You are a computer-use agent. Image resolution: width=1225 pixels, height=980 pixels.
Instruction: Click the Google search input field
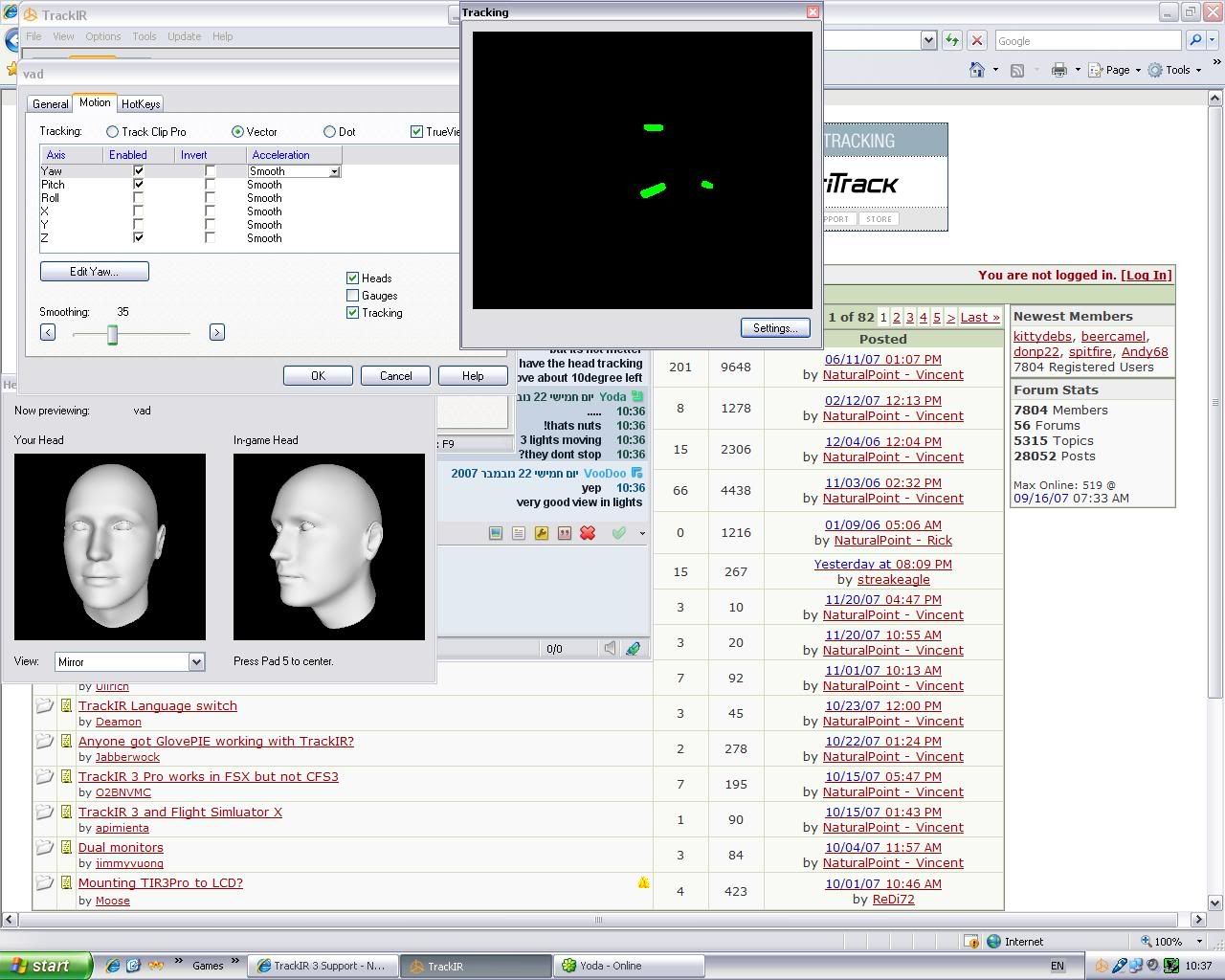pos(1086,41)
